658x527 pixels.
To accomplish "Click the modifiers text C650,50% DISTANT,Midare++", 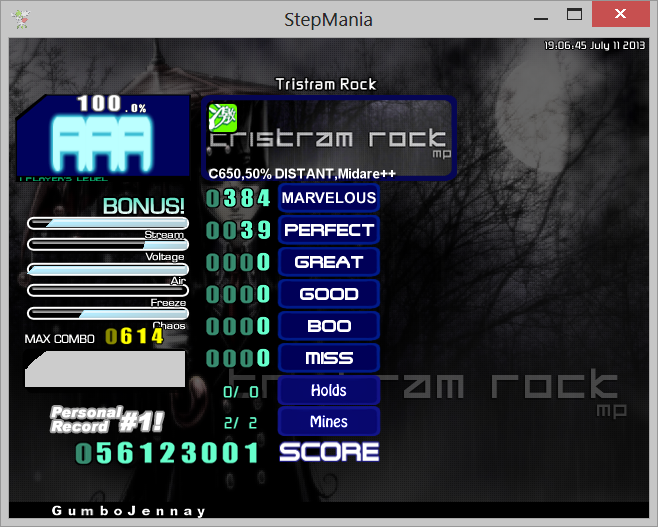I will coord(302,174).
